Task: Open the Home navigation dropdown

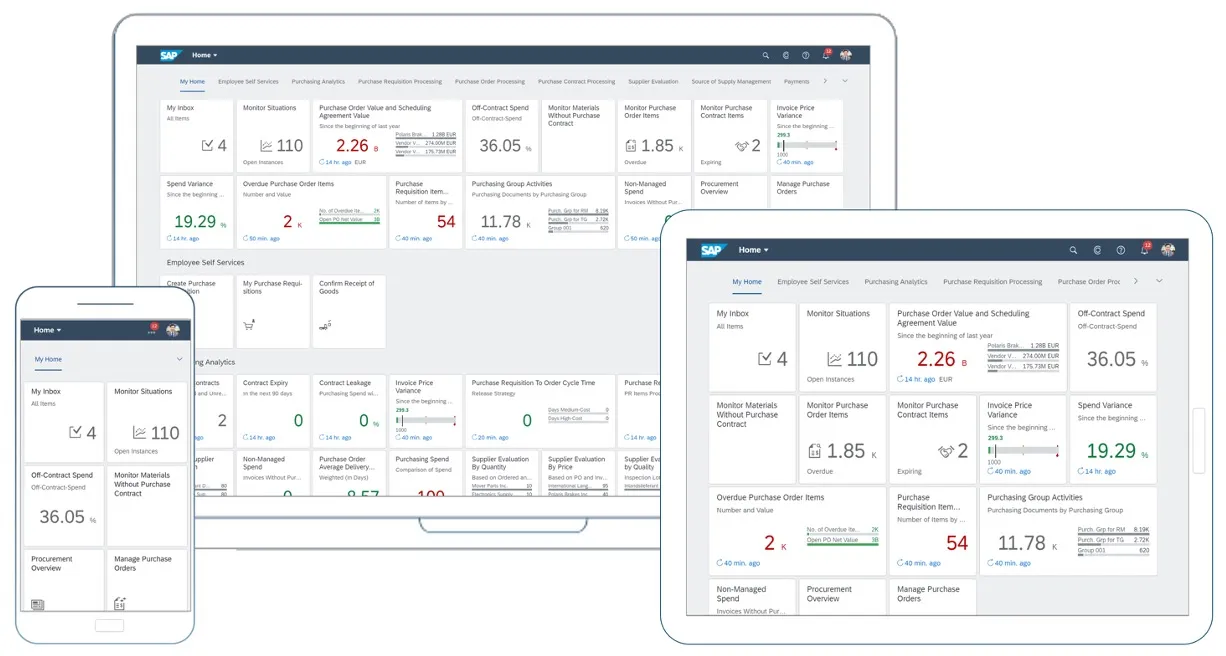Action: coord(206,55)
